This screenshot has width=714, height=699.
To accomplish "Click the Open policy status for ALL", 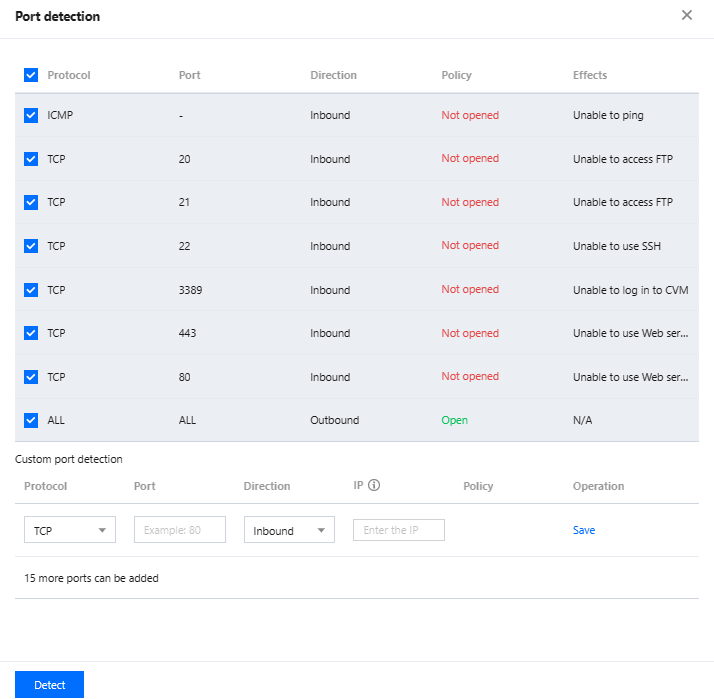I will (x=455, y=420).
